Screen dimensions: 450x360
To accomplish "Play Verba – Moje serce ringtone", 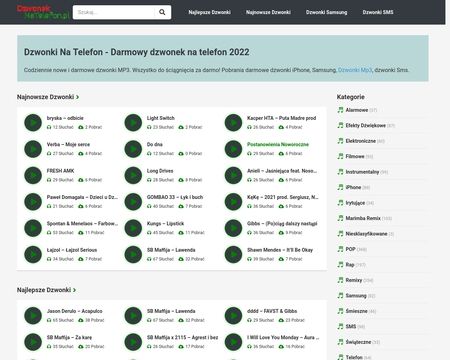I will click(33, 149).
